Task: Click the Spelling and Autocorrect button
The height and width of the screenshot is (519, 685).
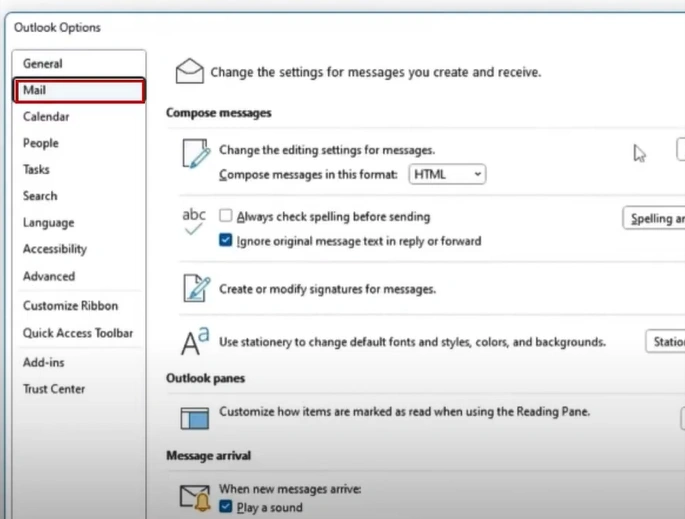Action: (654, 218)
